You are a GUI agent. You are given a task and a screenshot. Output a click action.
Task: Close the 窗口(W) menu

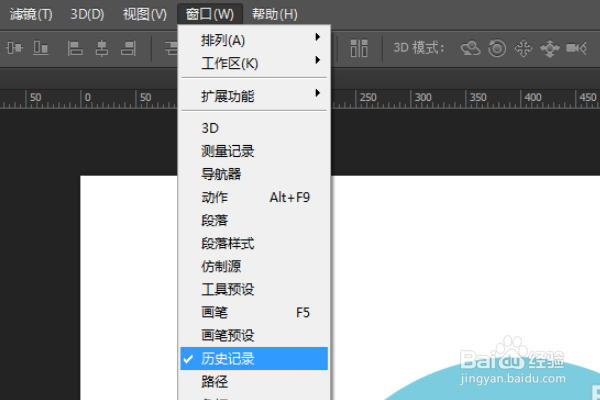210,15
